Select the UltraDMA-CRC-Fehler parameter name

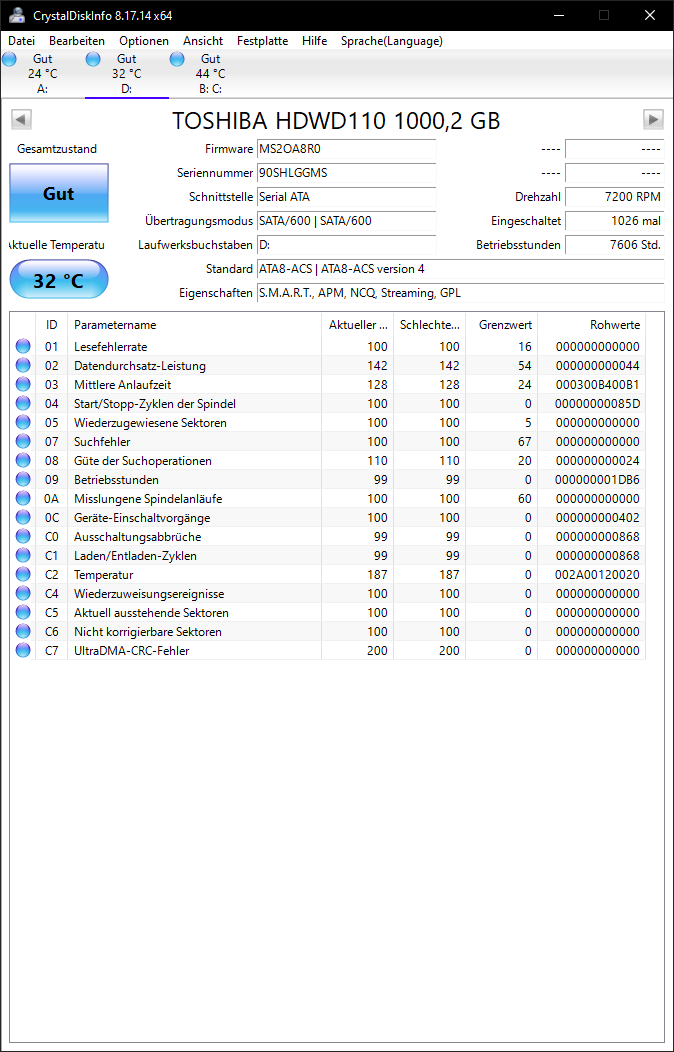pyautogui.click(x=131, y=651)
